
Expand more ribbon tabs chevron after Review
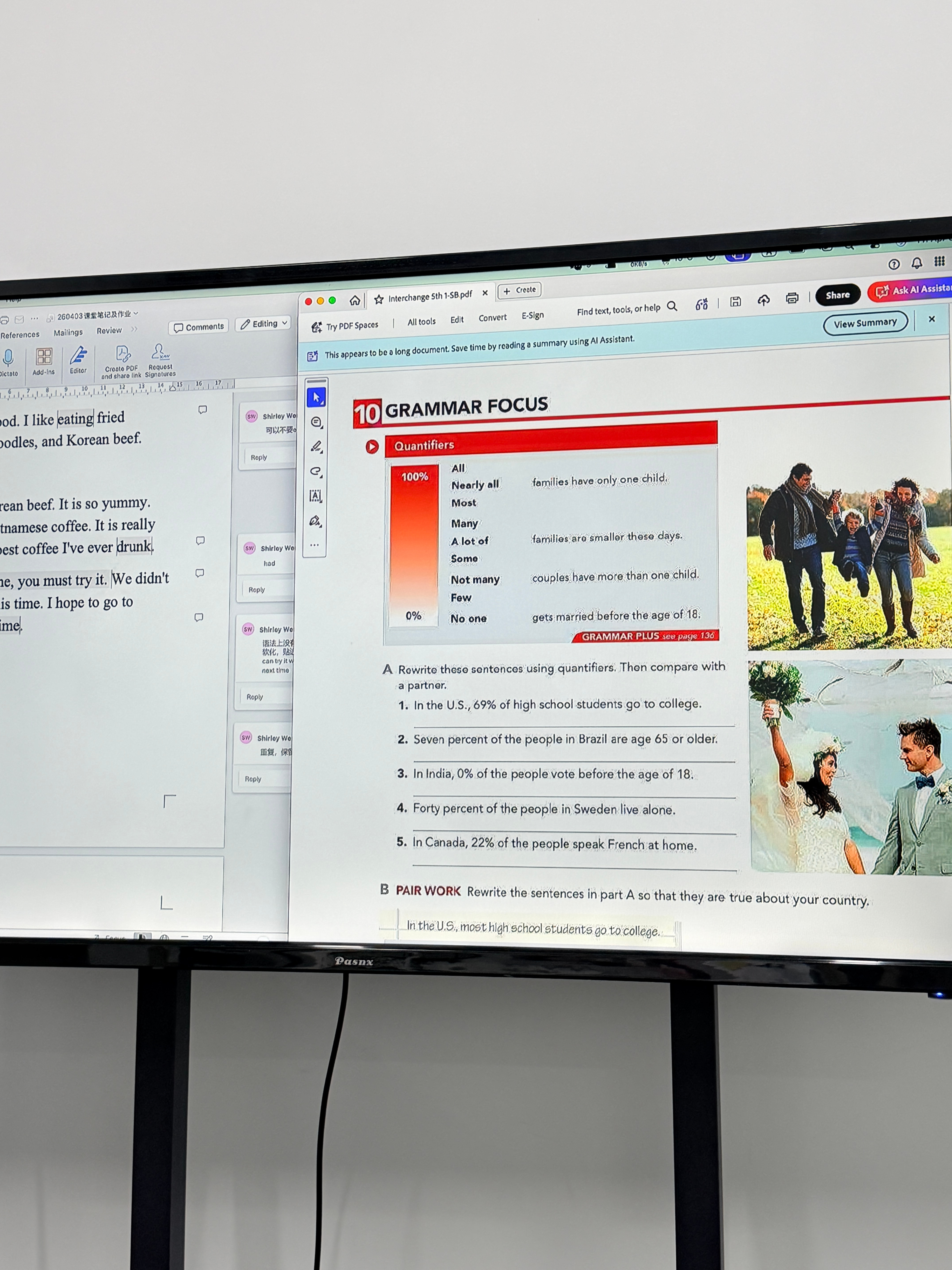(x=134, y=330)
